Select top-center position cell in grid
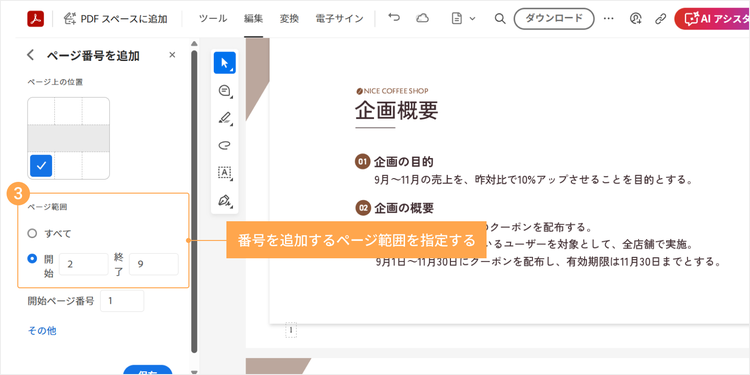The image size is (750, 375). pyautogui.click(x=68, y=111)
